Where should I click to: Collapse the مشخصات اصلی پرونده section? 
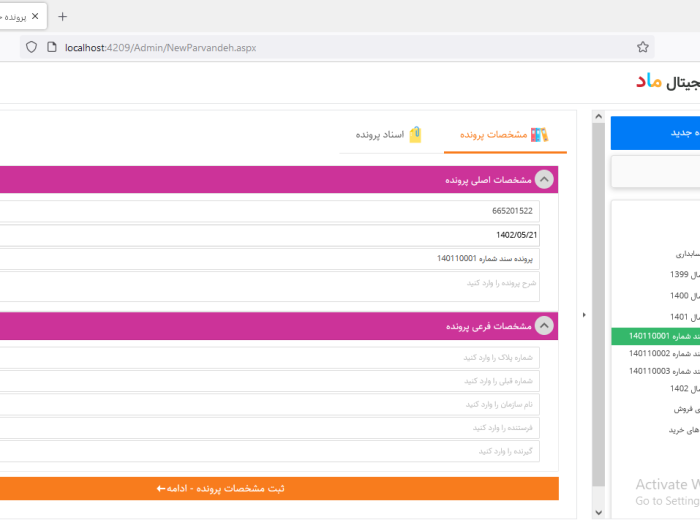[544, 180]
